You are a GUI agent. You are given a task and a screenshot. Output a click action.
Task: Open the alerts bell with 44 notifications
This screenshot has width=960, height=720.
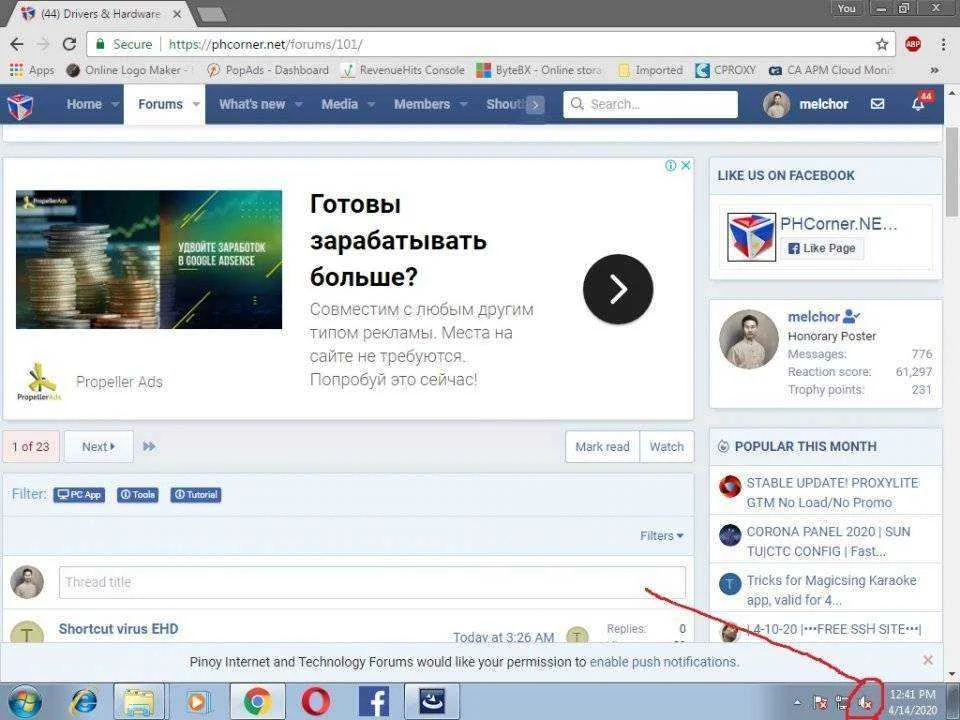[x=920, y=103]
